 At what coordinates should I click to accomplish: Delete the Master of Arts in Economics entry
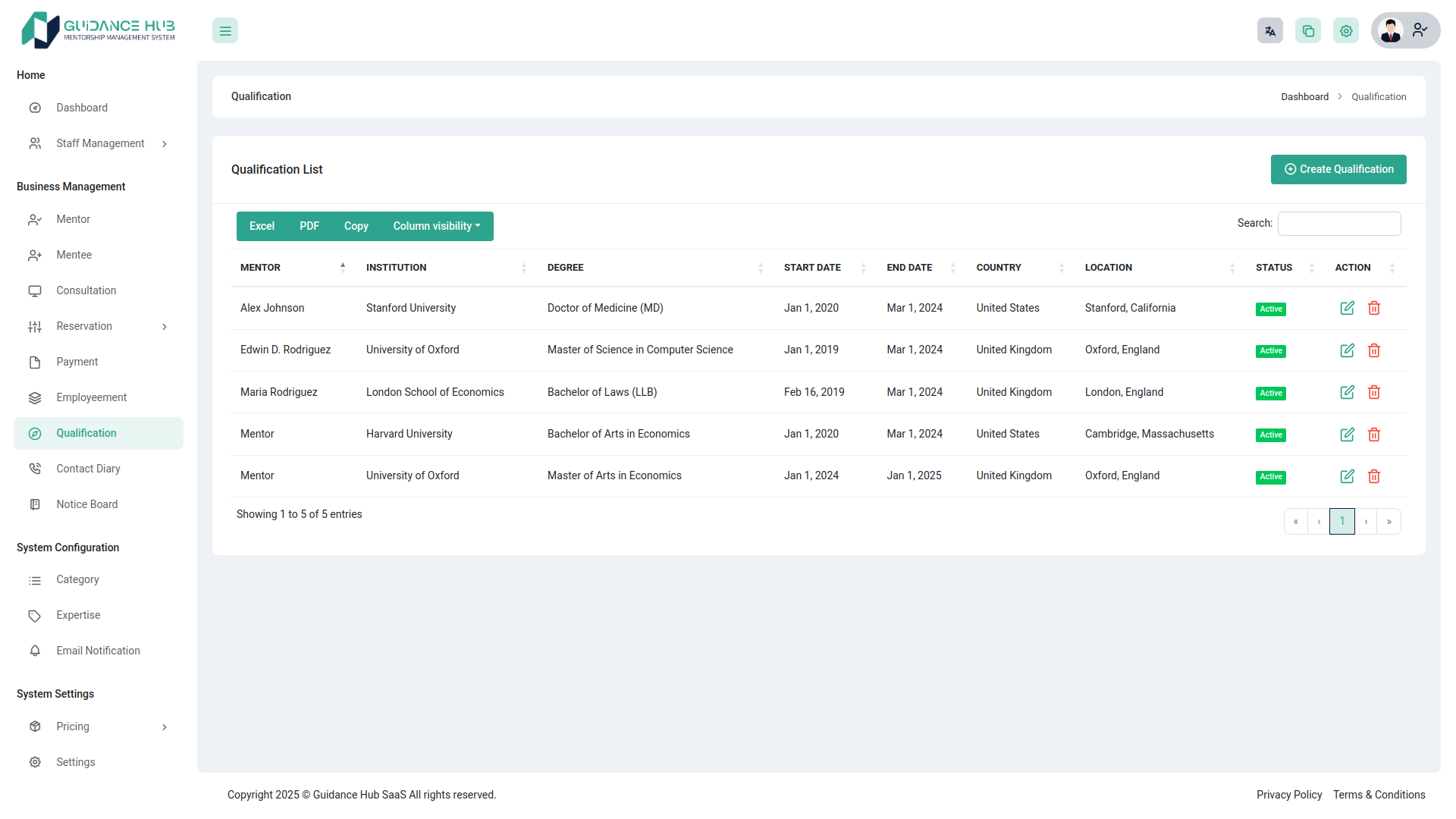(x=1374, y=476)
